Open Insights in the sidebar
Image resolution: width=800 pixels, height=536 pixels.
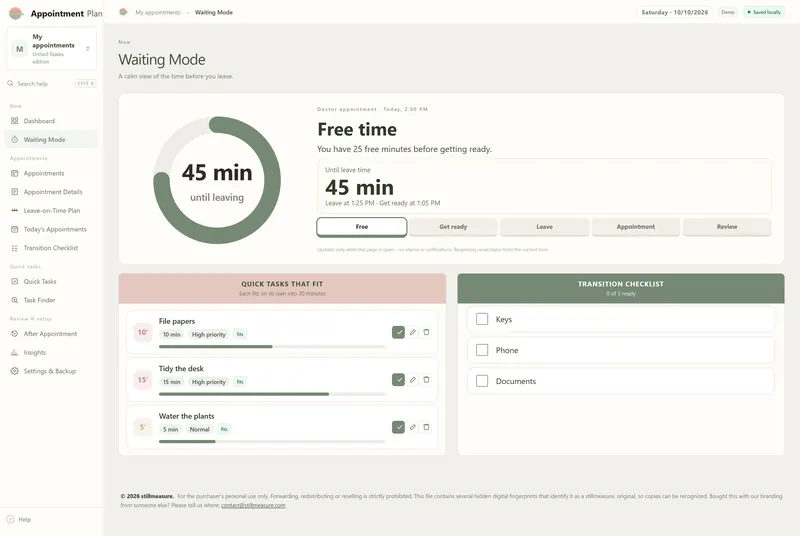click(51, 352)
